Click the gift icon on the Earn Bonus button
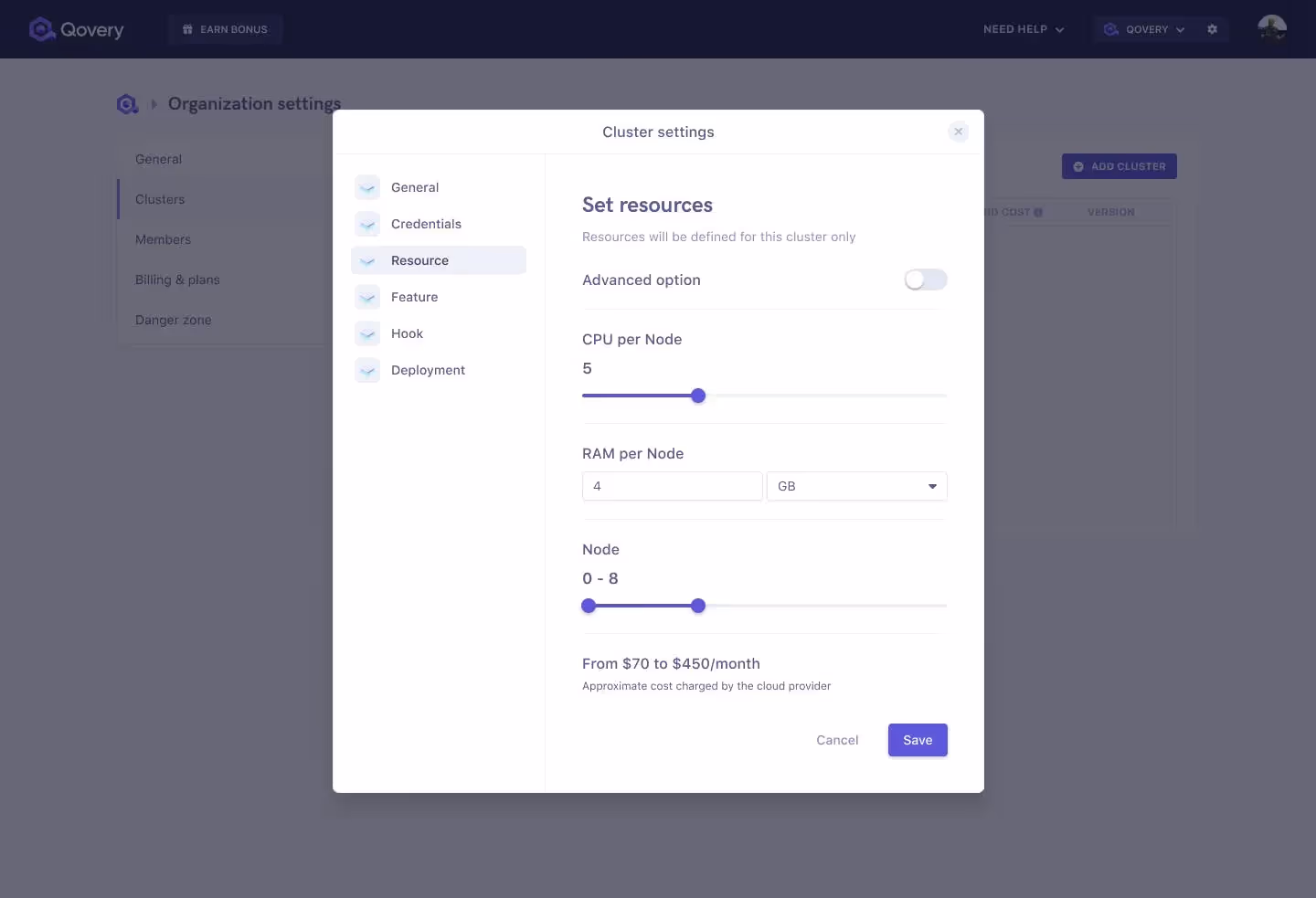The image size is (1316, 898). (187, 28)
